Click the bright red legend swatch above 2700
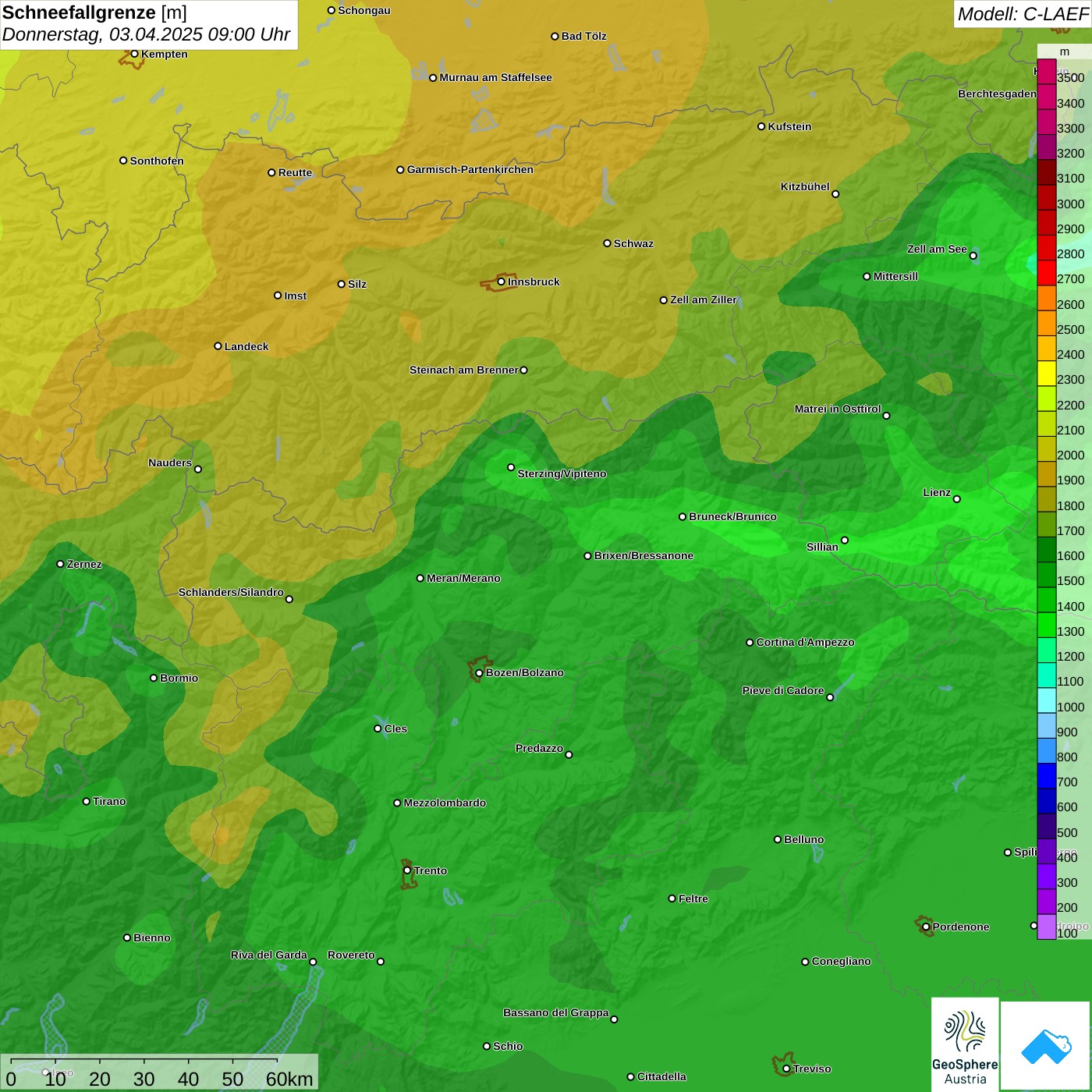Screen dimensions: 1092x1092 (1047, 273)
